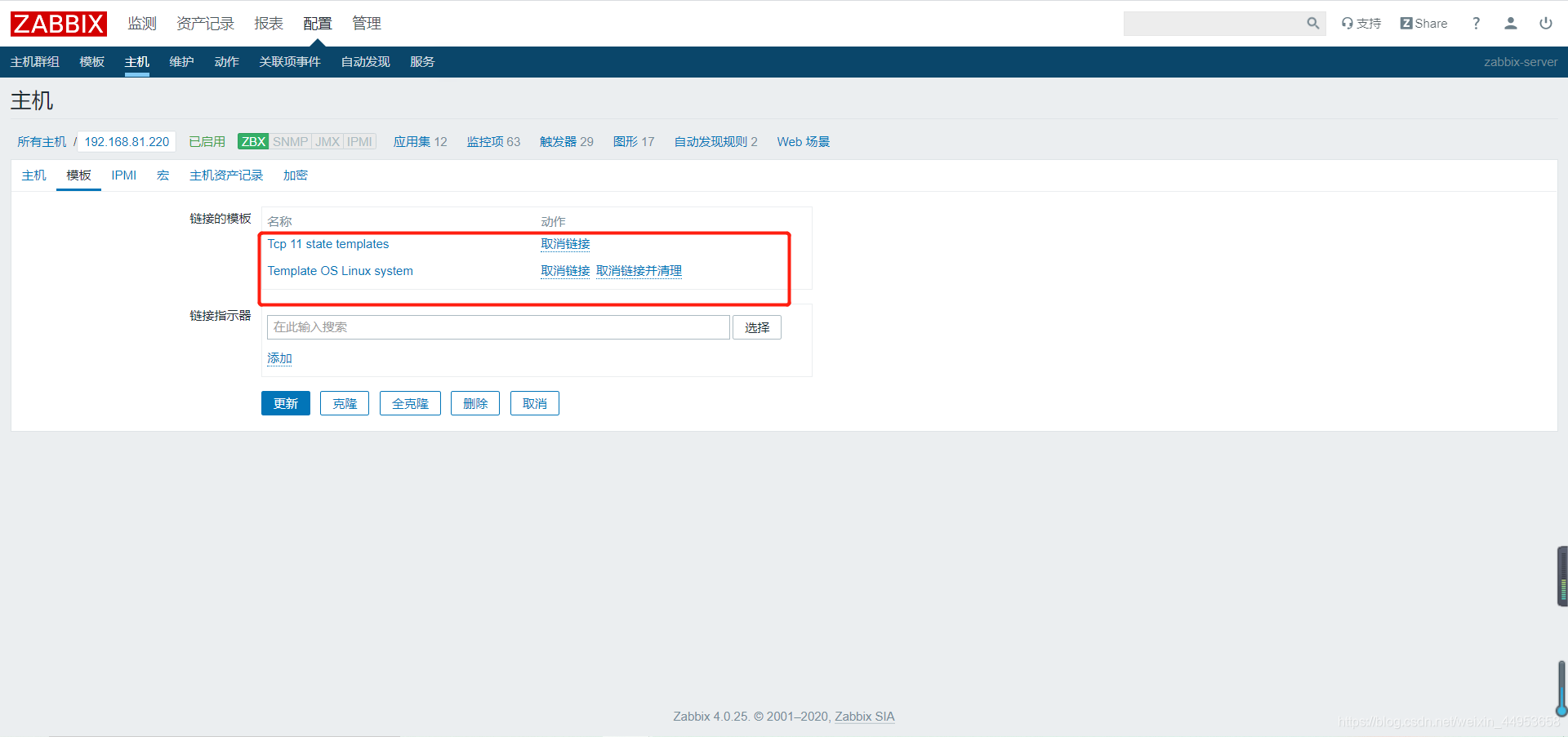Click the 添加 link
1568x737 pixels.
[279, 358]
